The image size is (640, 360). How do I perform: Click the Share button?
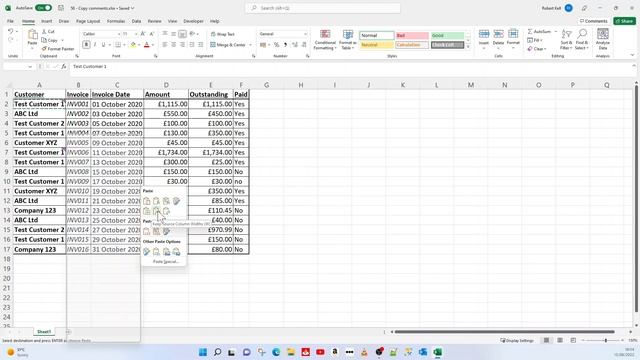(x=625, y=21)
